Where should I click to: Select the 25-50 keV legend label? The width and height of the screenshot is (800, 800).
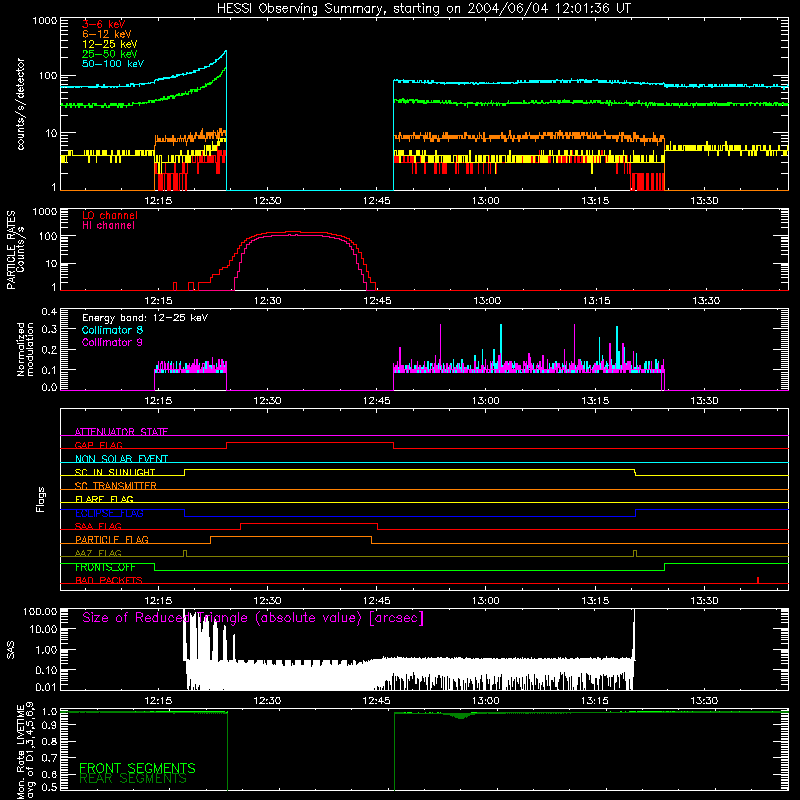pyautogui.click(x=109, y=54)
